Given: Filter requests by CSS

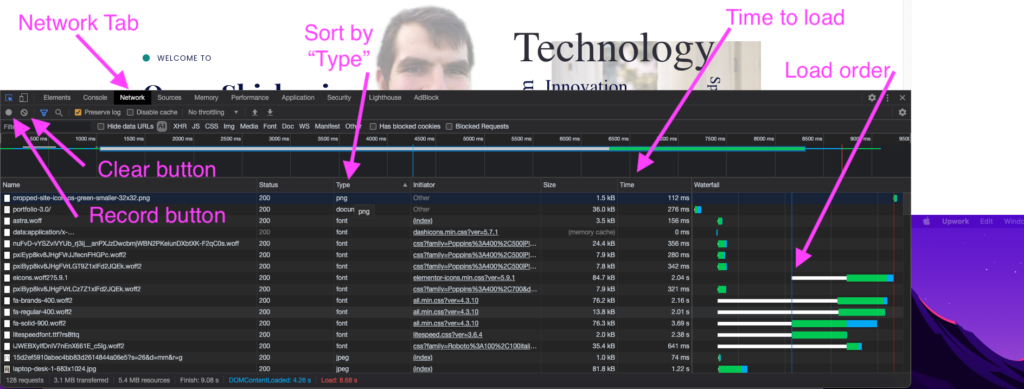Looking at the screenshot, I should (212, 127).
